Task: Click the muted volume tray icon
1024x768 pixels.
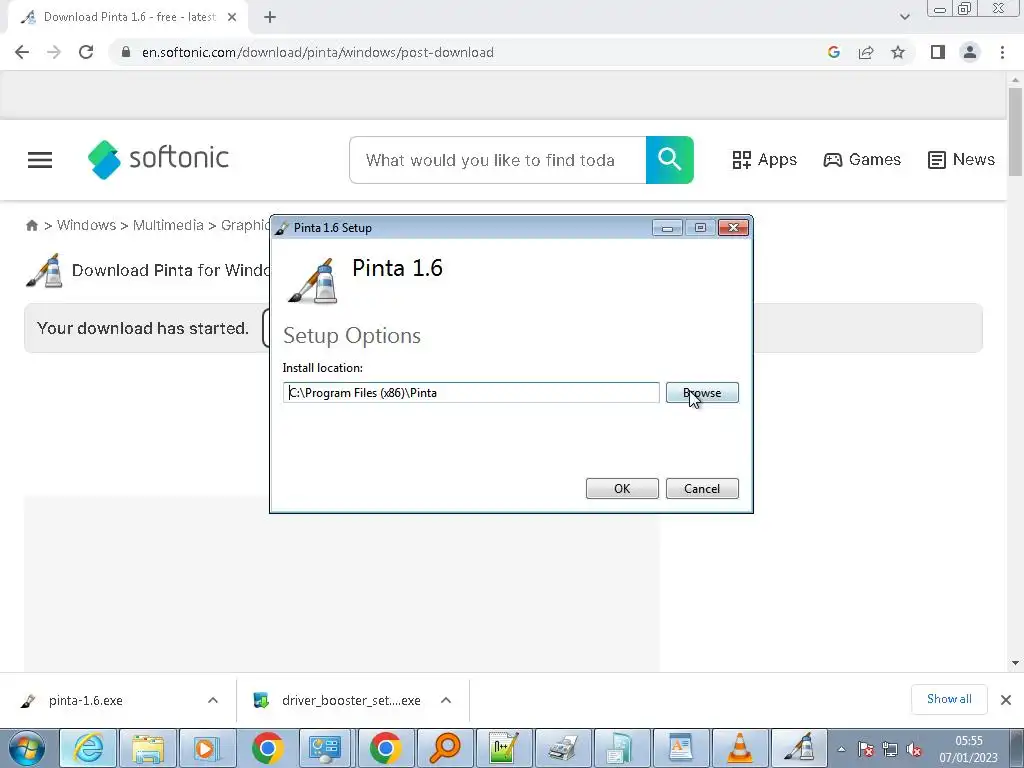Action: [x=914, y=749]
